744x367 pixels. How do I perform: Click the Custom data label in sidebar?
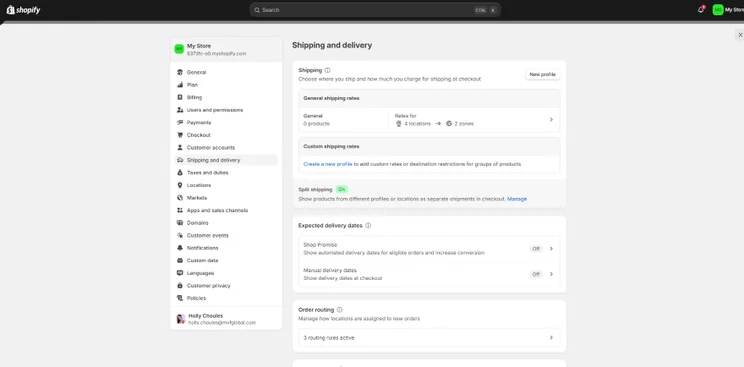click(x=203, y=261)
